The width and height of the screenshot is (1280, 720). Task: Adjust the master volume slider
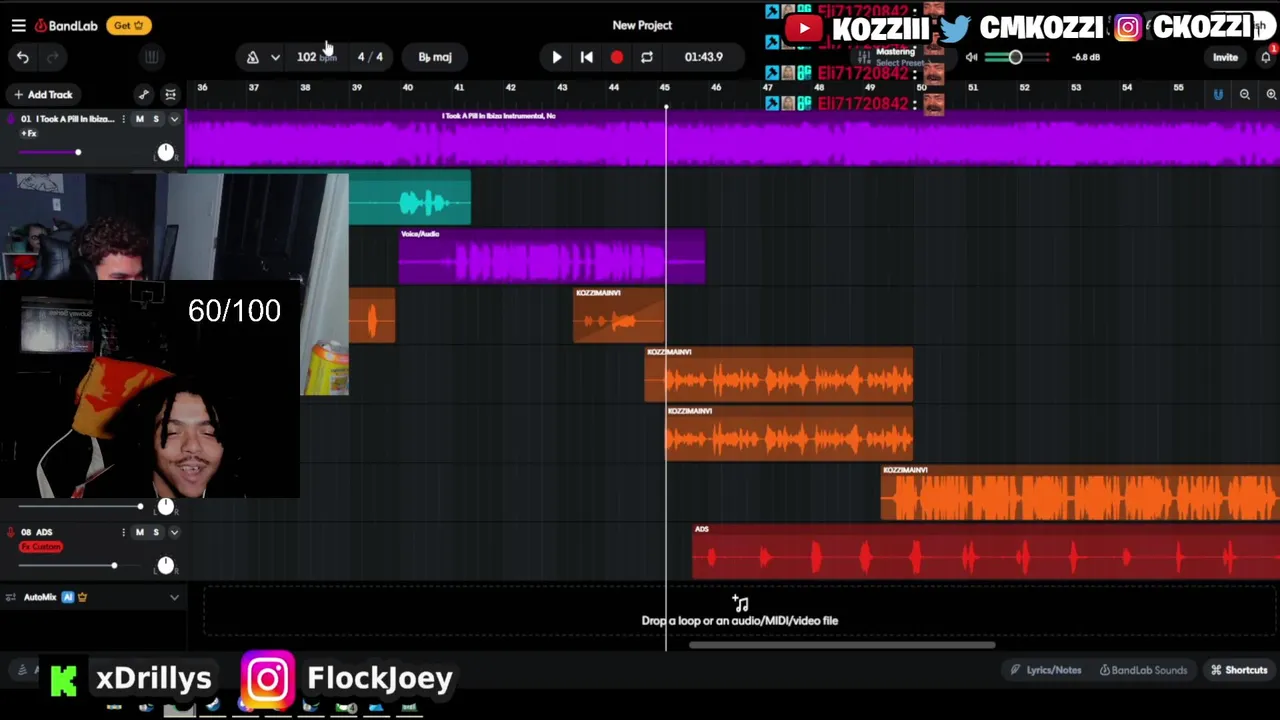[x=1019, y=57]
